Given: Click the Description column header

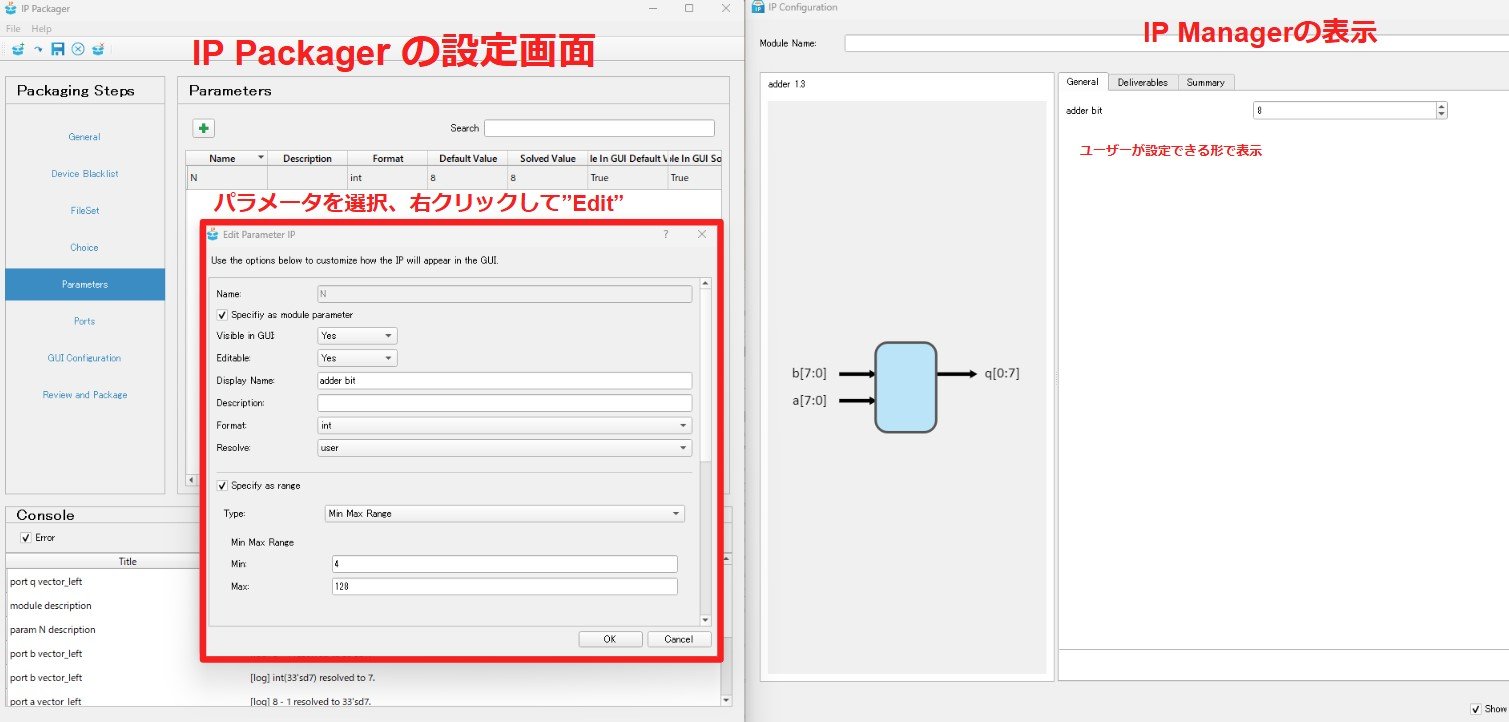Looking at the screenshot, I should tap(307, 158).
